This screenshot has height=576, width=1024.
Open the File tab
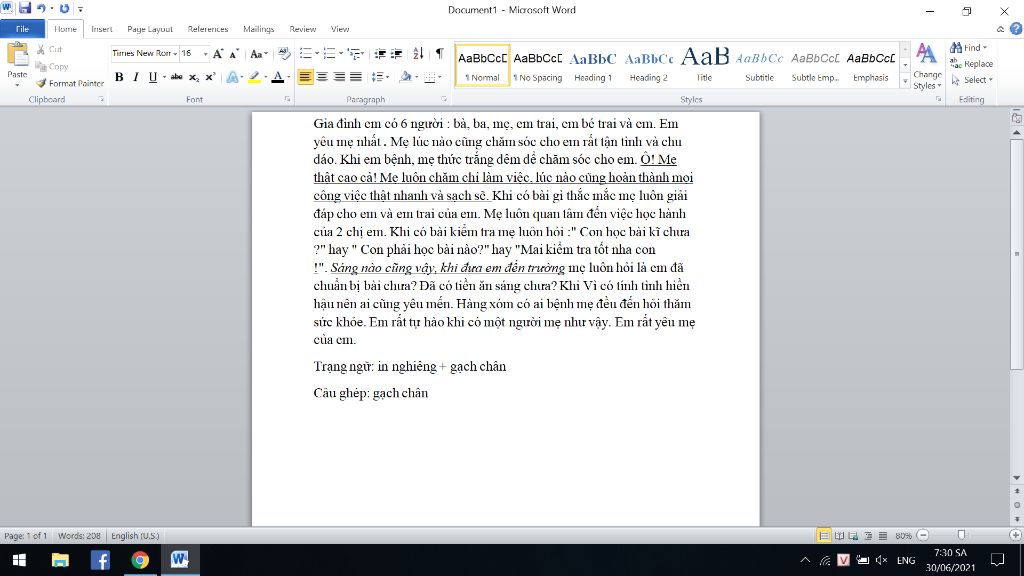22,29
